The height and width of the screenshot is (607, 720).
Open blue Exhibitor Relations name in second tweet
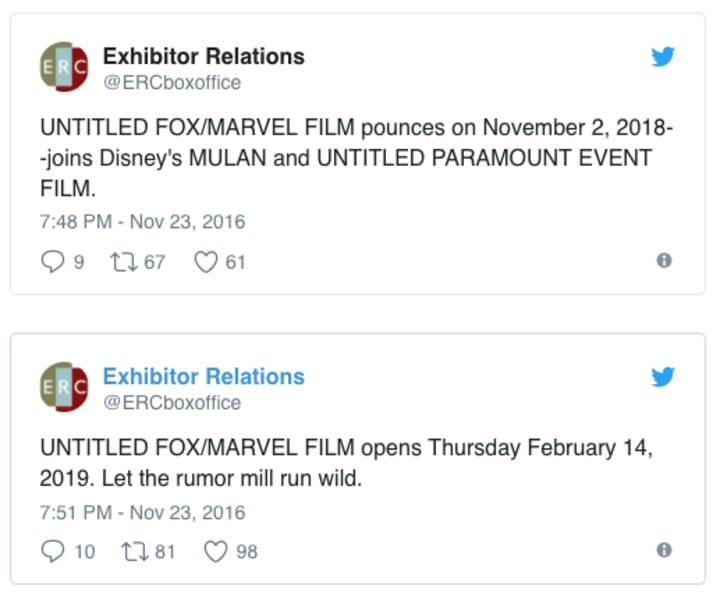point(203,376)
